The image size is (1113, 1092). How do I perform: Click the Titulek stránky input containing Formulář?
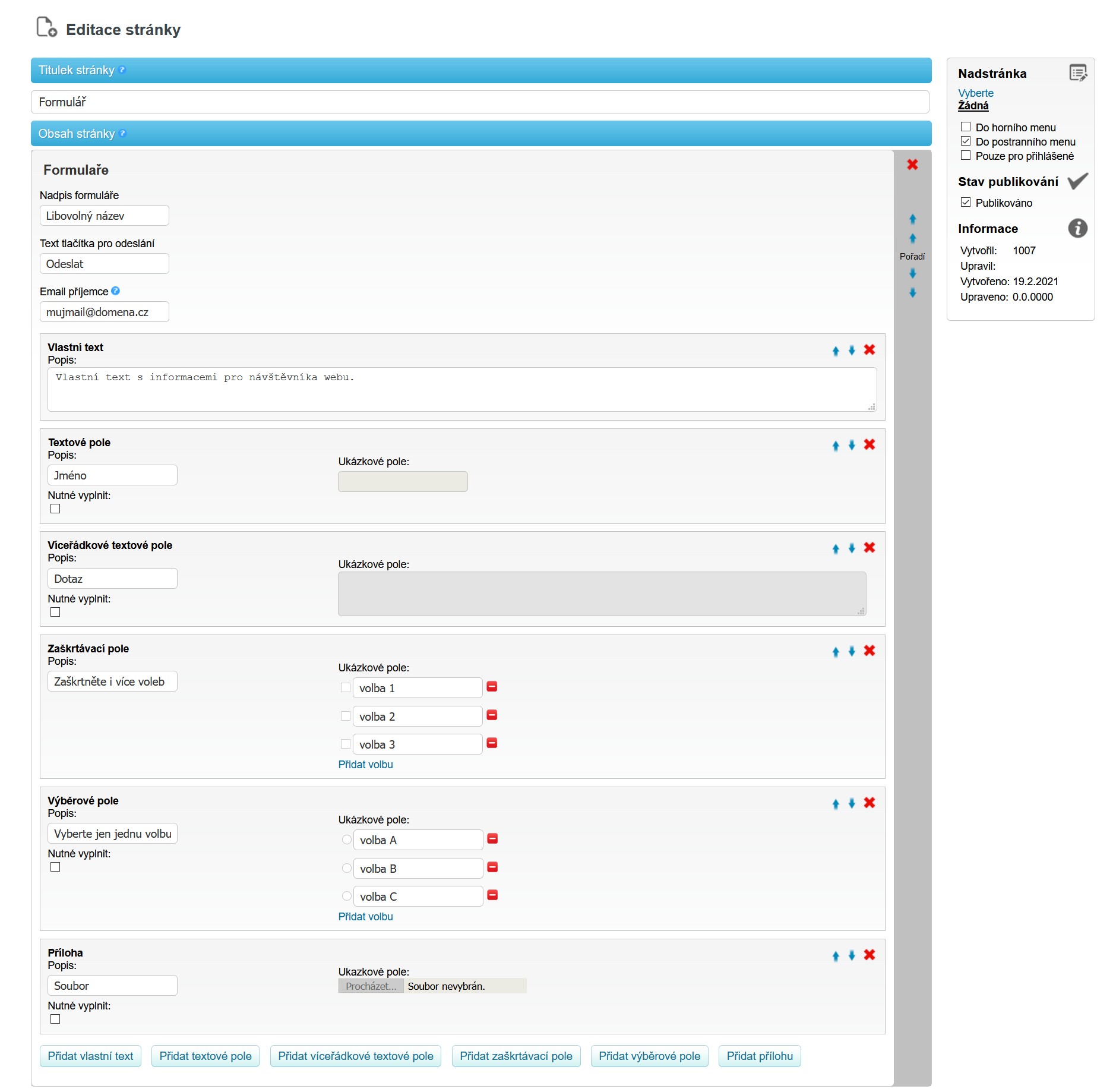[480, 102]
